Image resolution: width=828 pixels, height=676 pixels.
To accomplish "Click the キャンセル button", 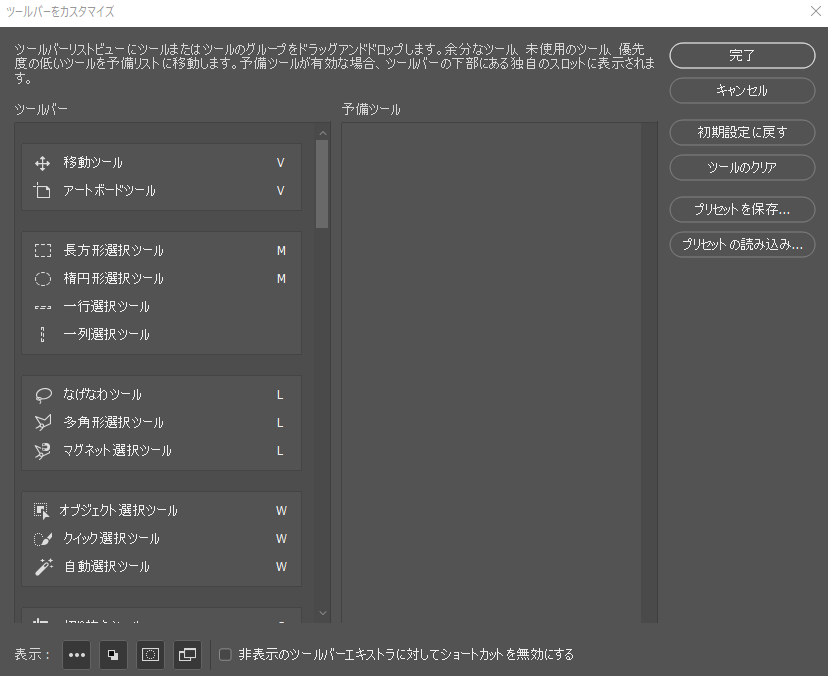I will click(742, 90).
